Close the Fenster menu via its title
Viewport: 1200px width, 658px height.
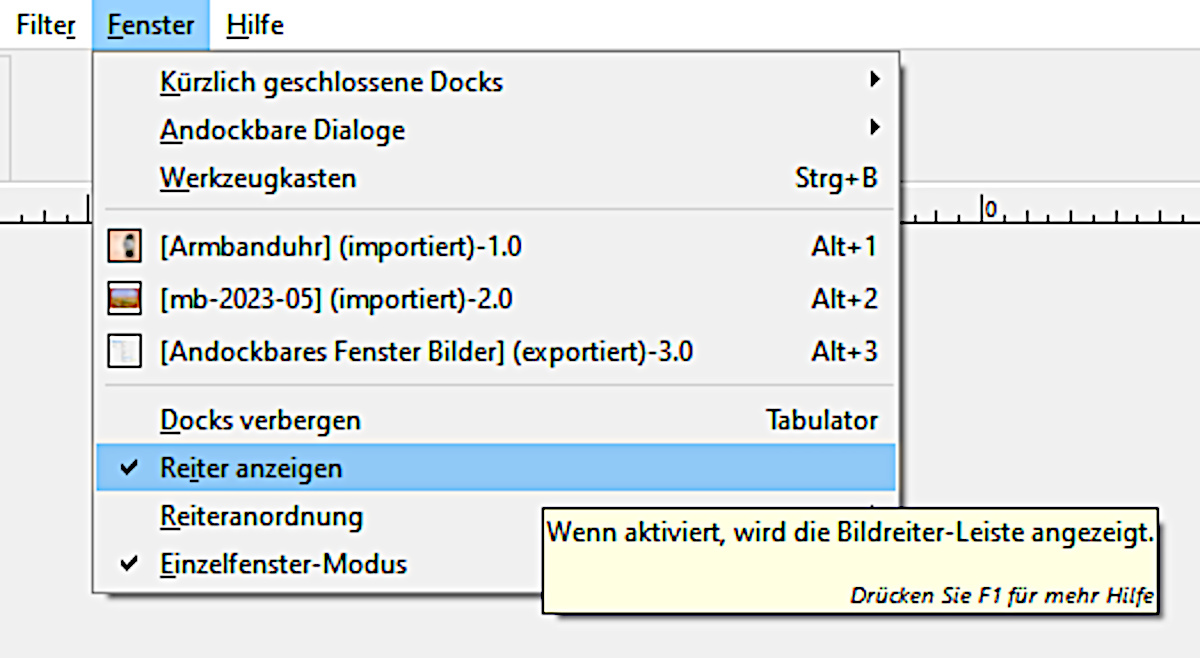click(151, 25)
